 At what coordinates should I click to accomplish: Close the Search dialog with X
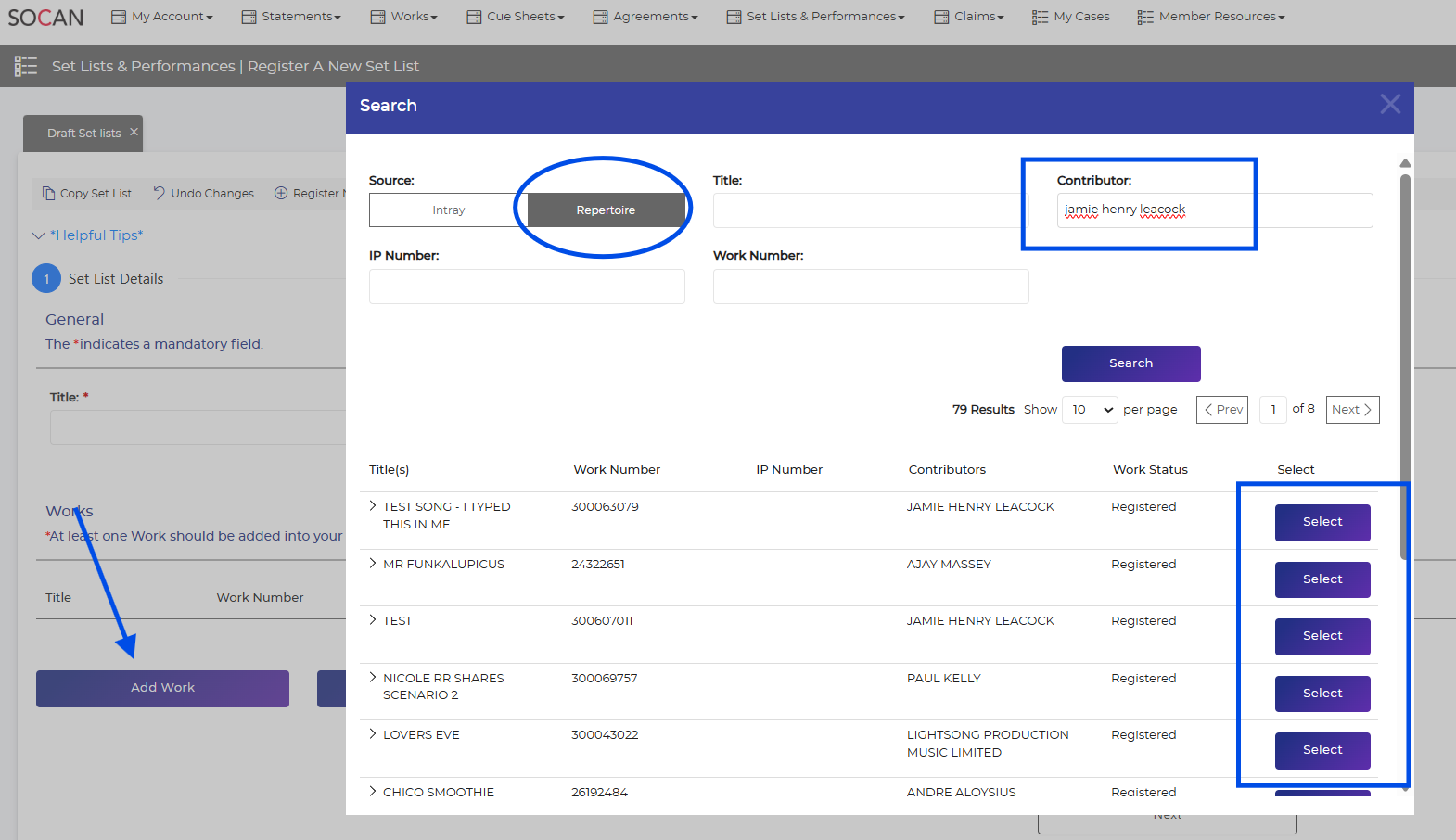point(1389,105)
